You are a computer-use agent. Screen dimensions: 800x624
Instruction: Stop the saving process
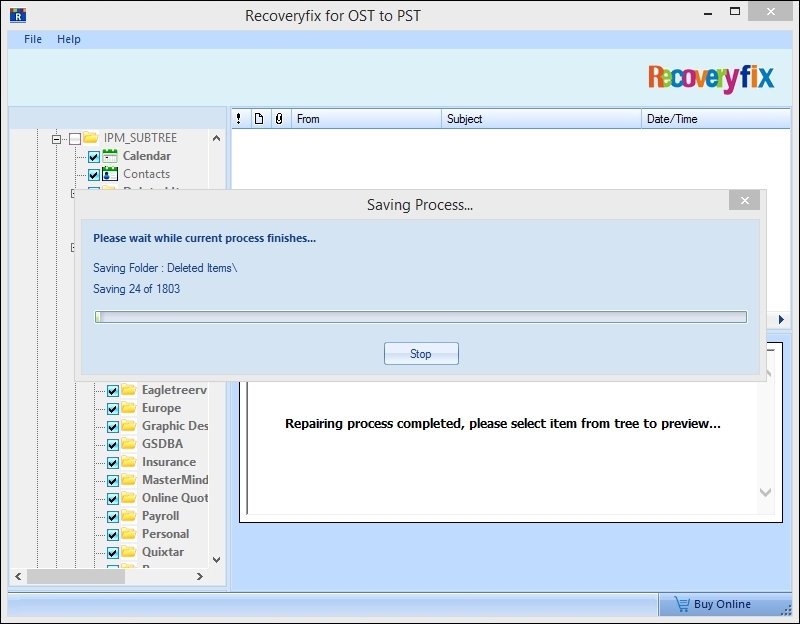421,354
